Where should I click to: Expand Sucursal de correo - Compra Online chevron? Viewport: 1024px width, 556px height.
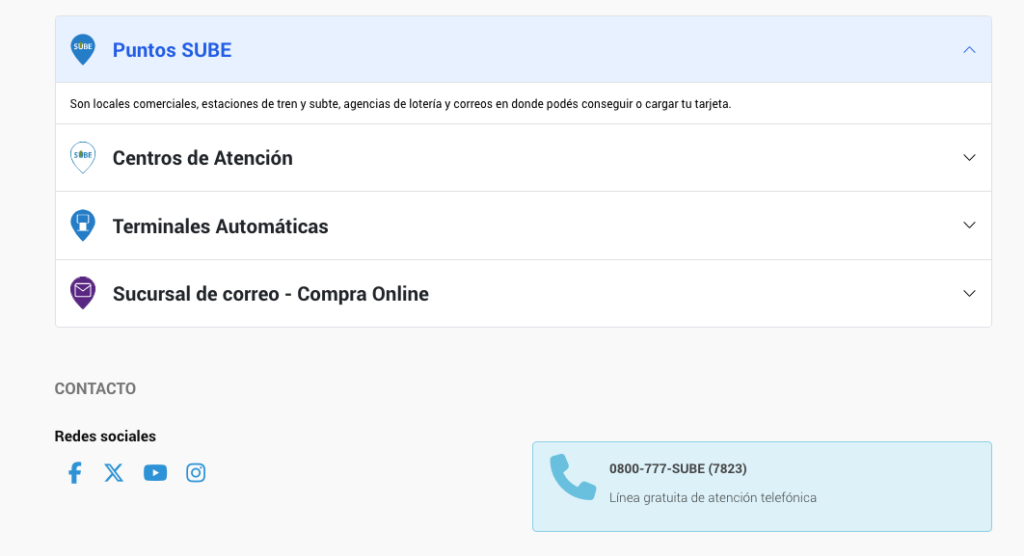969,293
